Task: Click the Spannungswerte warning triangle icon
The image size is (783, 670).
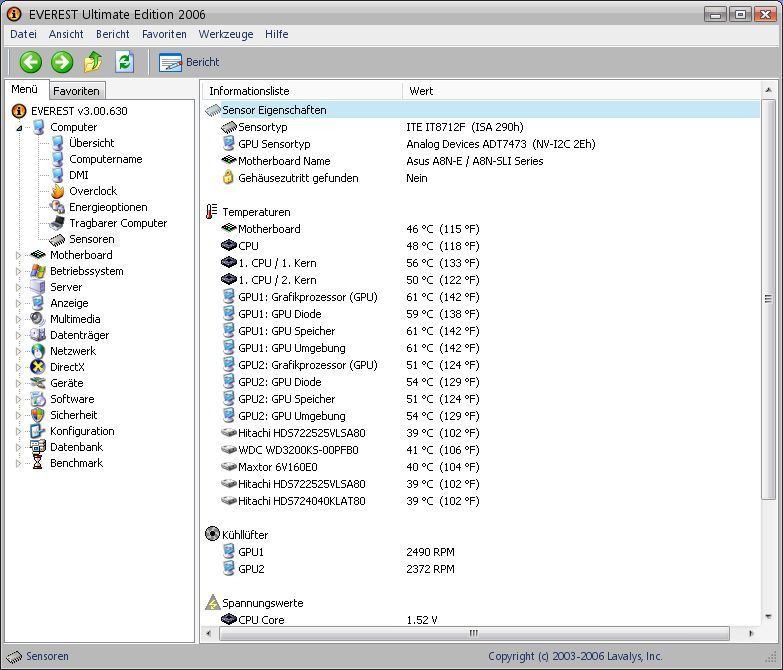Action: click(213, 603)
